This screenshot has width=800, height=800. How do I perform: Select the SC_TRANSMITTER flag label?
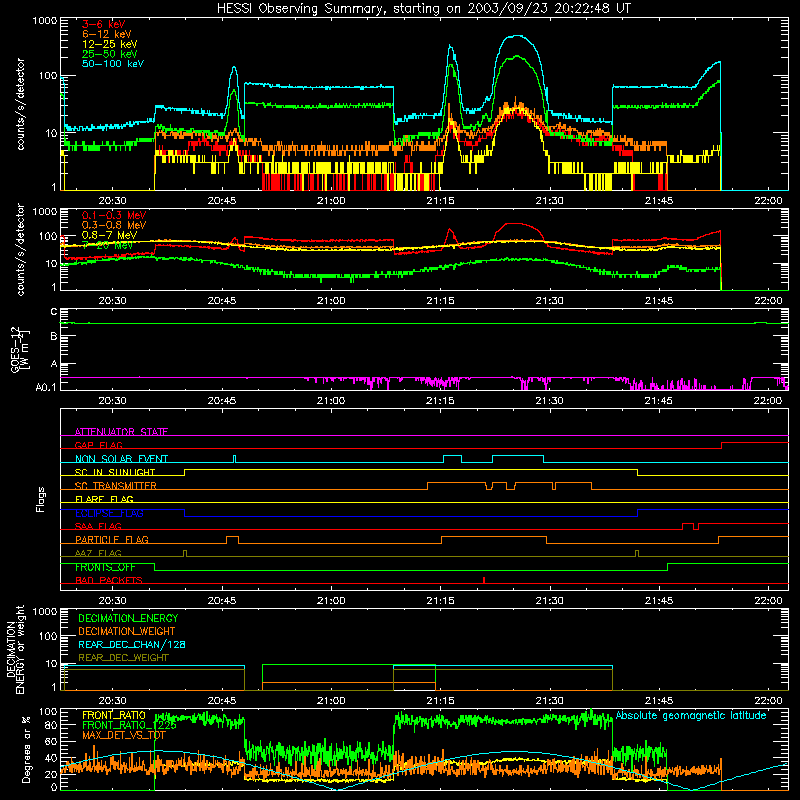tap(116, 486)
